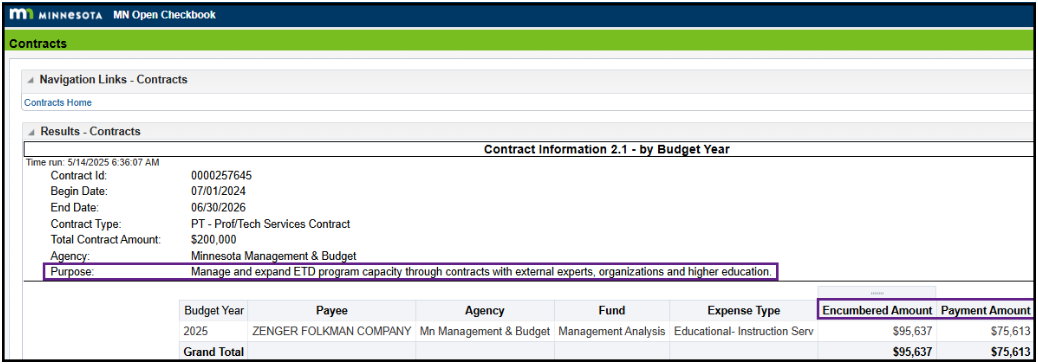Click the Minnesota logo in the header

point(56,15)
